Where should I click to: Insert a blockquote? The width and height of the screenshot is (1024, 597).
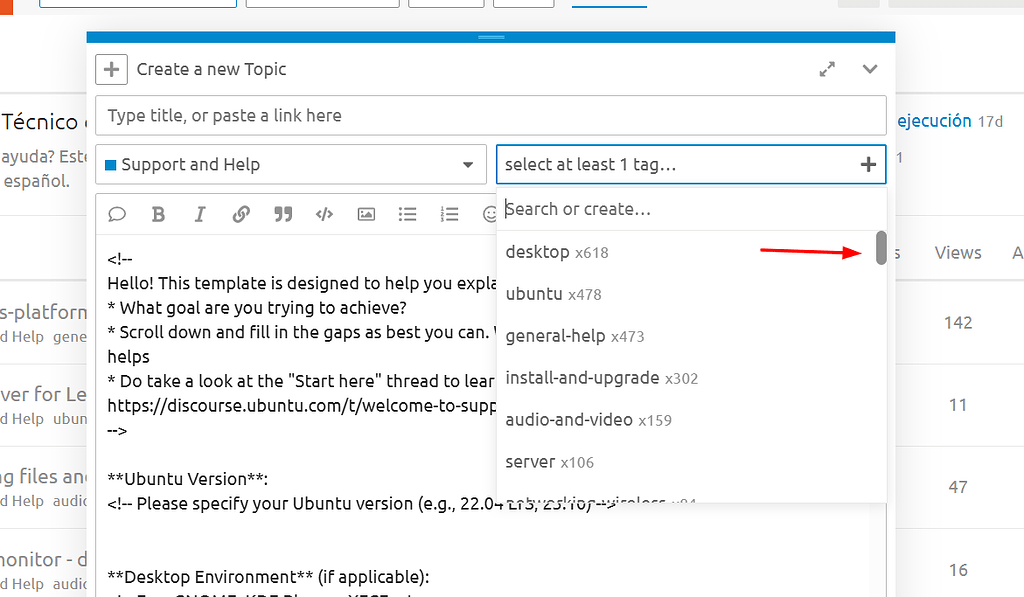pos(282,213)
